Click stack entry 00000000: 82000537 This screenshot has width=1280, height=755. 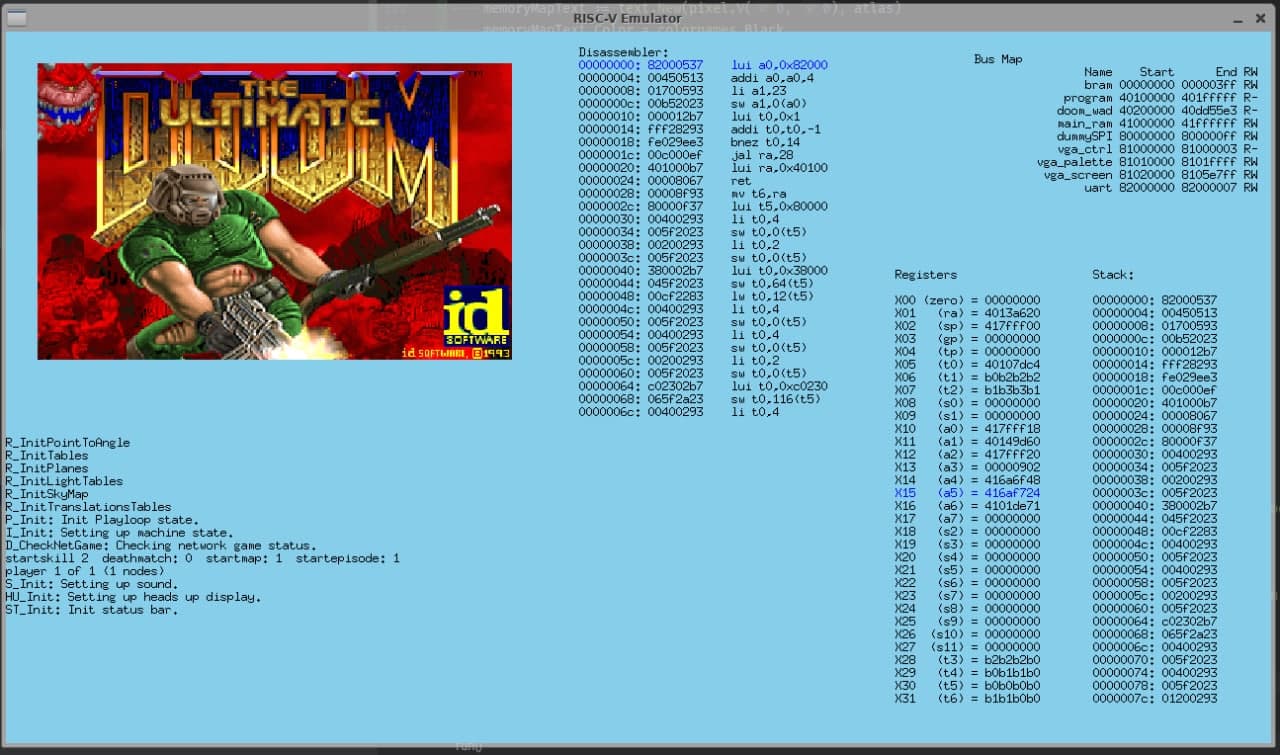point(1155,300)
